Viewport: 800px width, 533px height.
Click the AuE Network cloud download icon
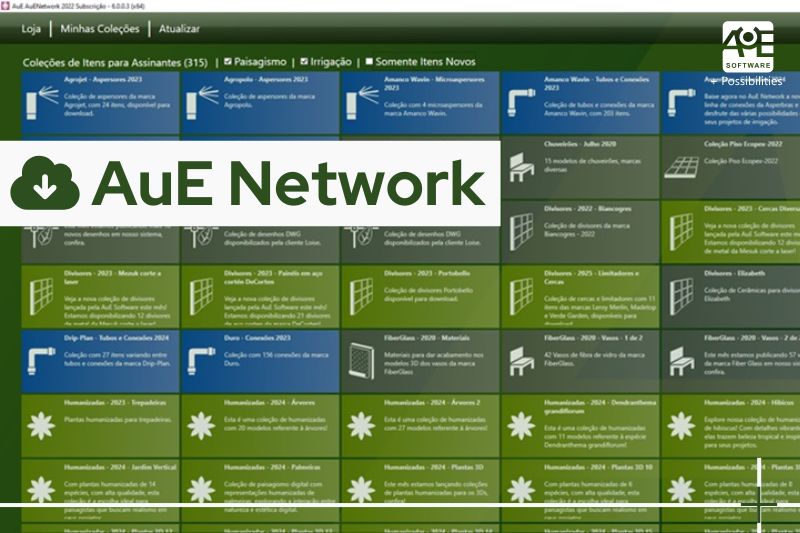[46, 183]
